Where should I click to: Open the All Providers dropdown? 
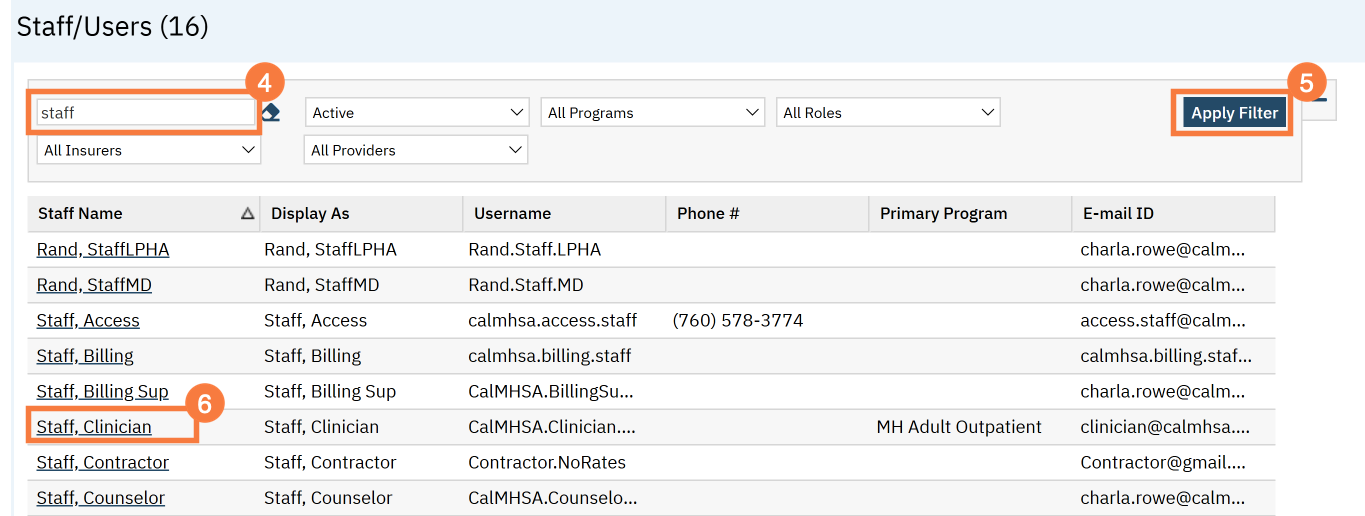click(416, 150)
